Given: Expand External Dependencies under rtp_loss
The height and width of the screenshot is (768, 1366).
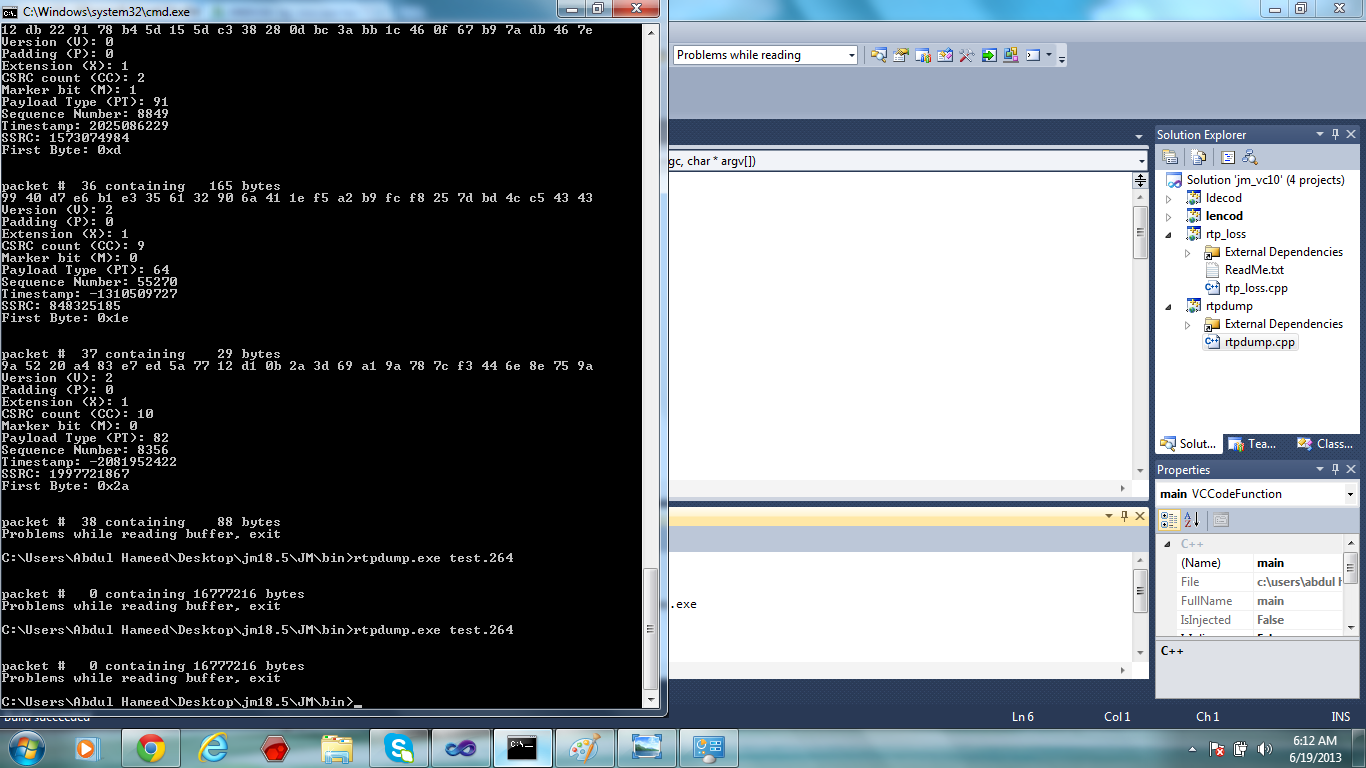Looking at the screenshot, I should pos(1188,252).
